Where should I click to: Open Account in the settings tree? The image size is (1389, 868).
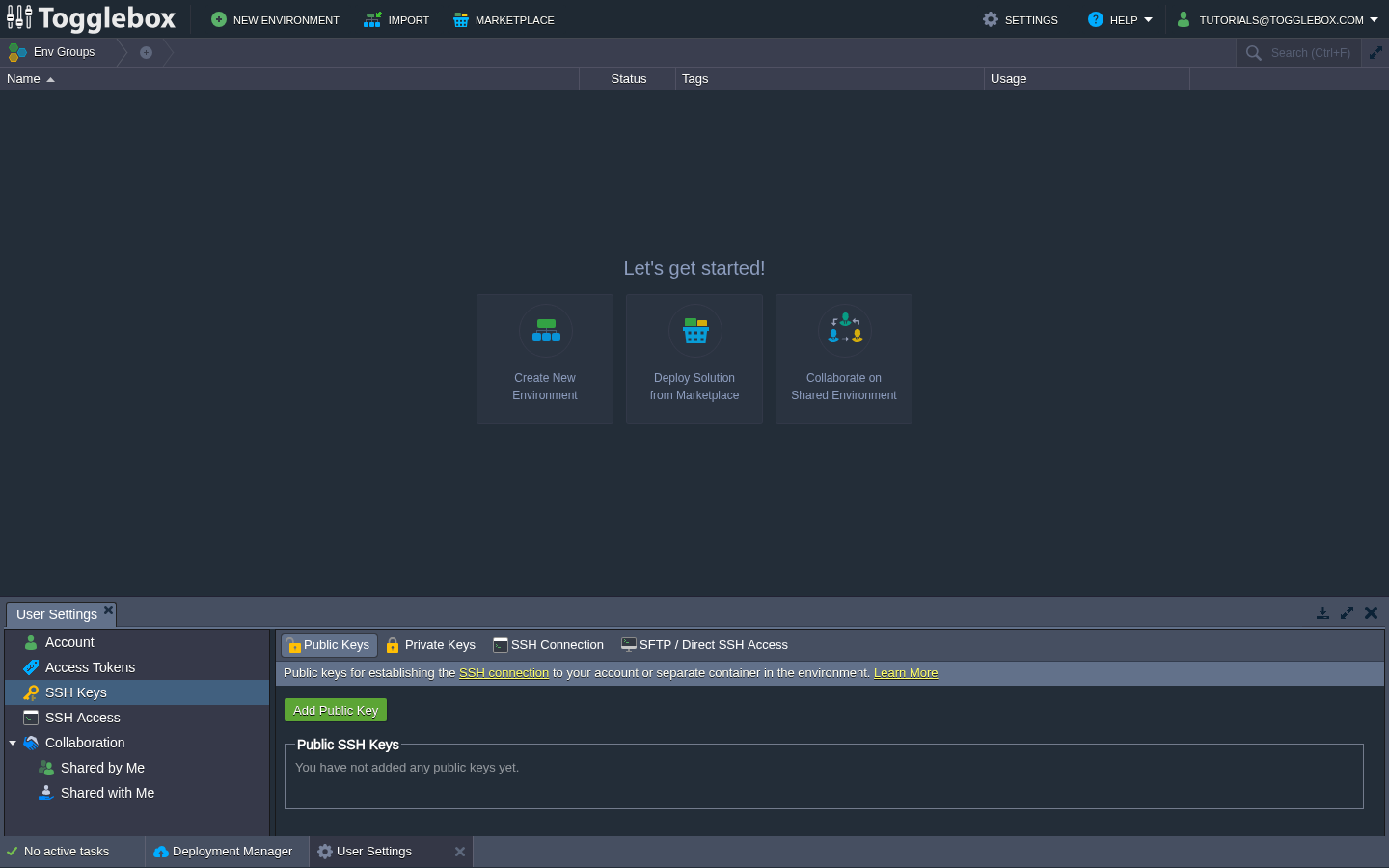click(x=137, y=642)
